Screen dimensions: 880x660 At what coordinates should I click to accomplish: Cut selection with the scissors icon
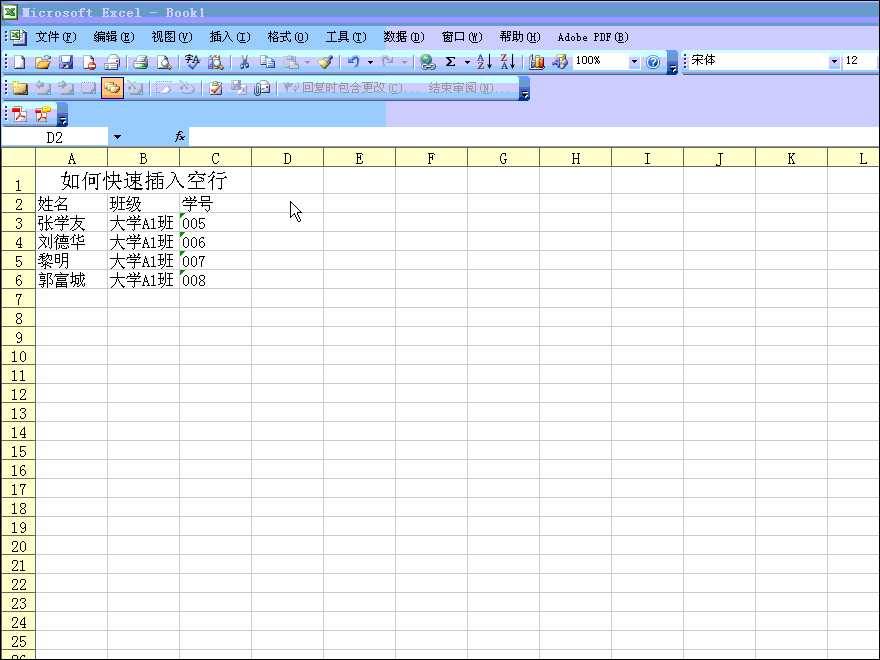[243, 62]
